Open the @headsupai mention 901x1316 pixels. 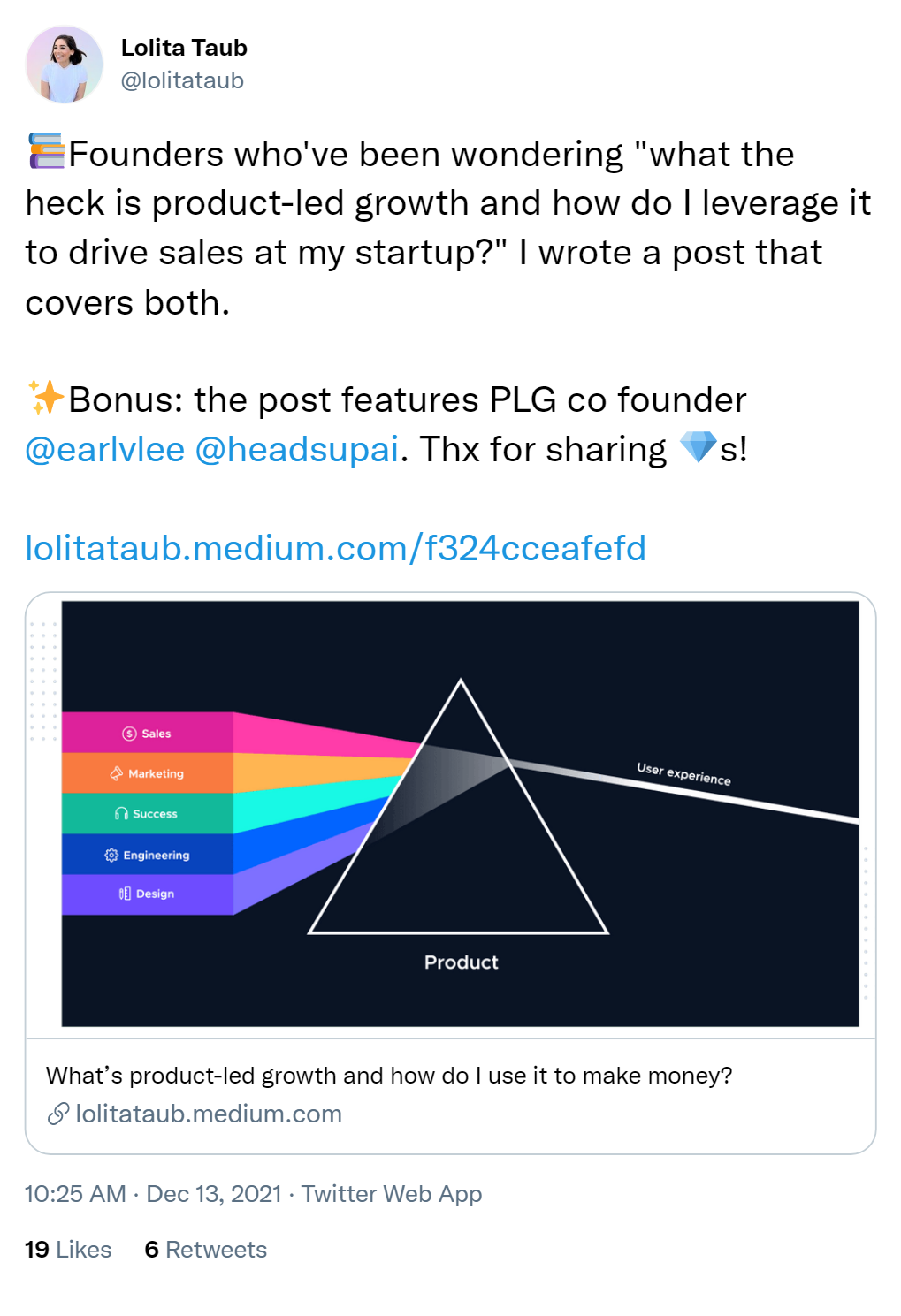pos(297,449)
